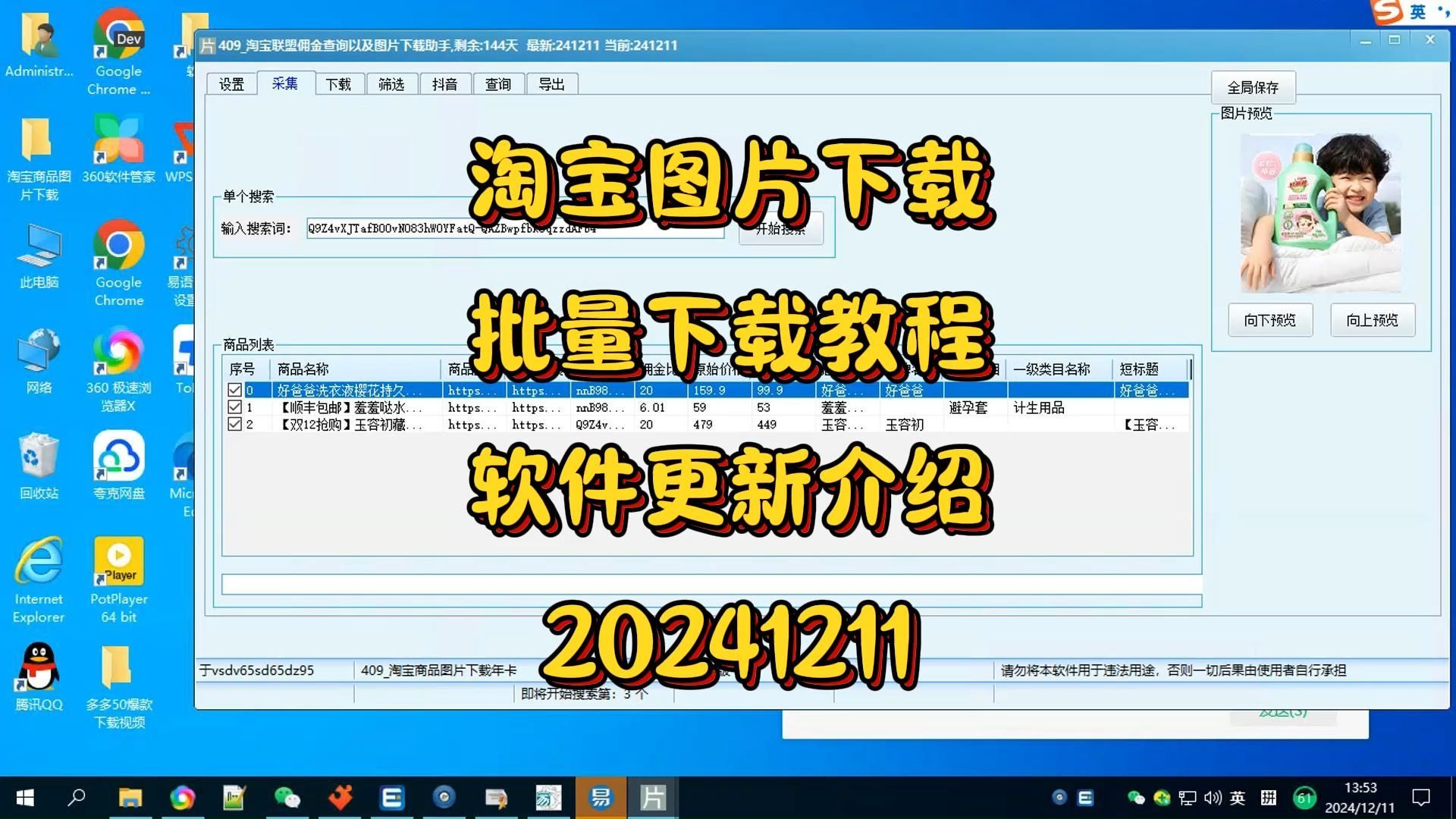
Task: Open Internet Explorer desktop icon
Action: click(39, 580)
